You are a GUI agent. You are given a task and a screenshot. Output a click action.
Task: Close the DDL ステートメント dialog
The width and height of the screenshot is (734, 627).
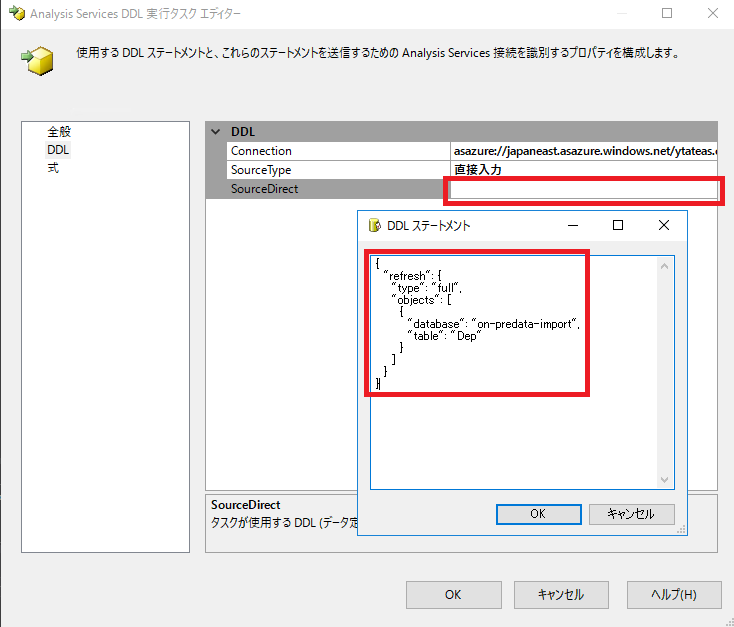[x=663, y=226]
